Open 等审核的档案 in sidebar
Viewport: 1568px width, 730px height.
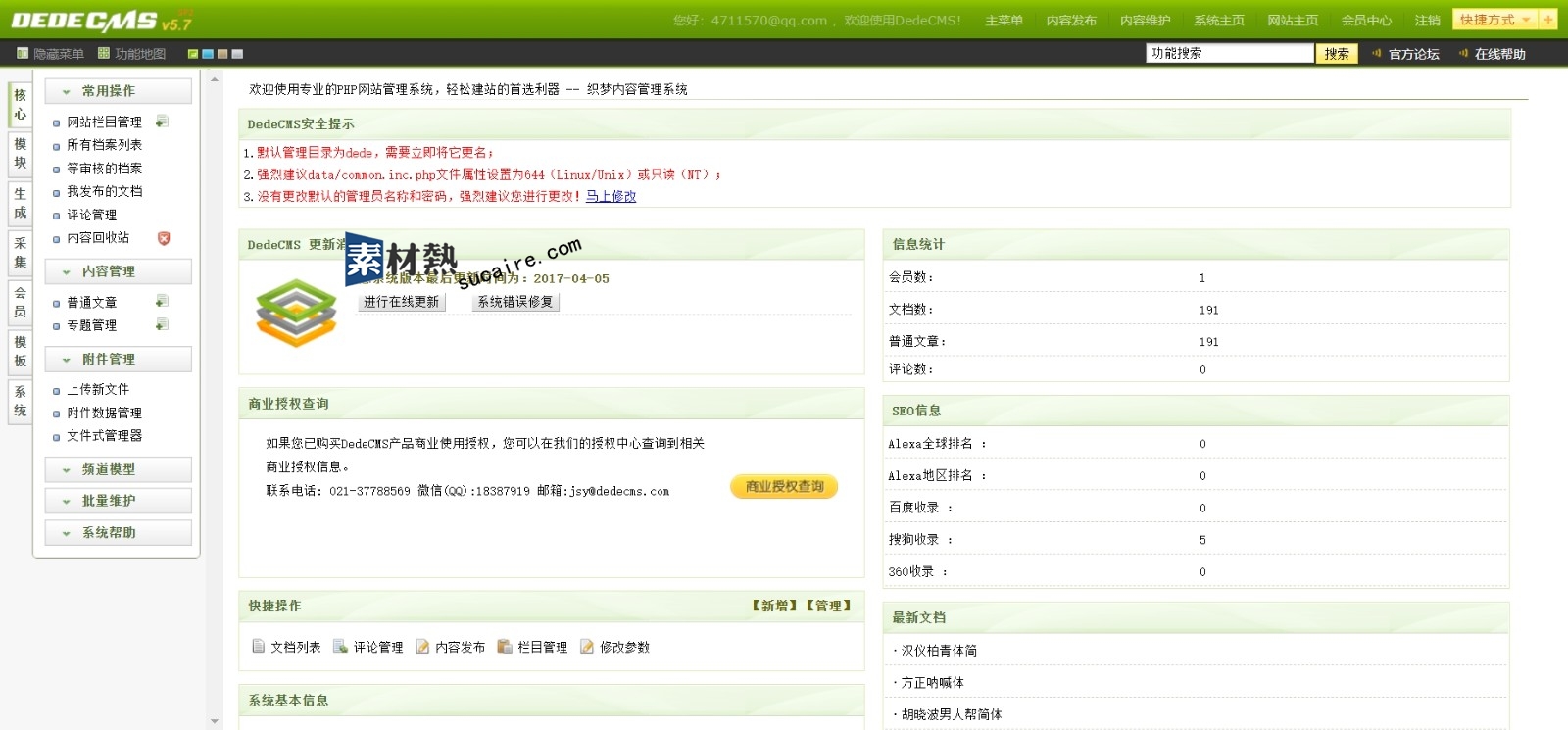[x=104, y=169]
